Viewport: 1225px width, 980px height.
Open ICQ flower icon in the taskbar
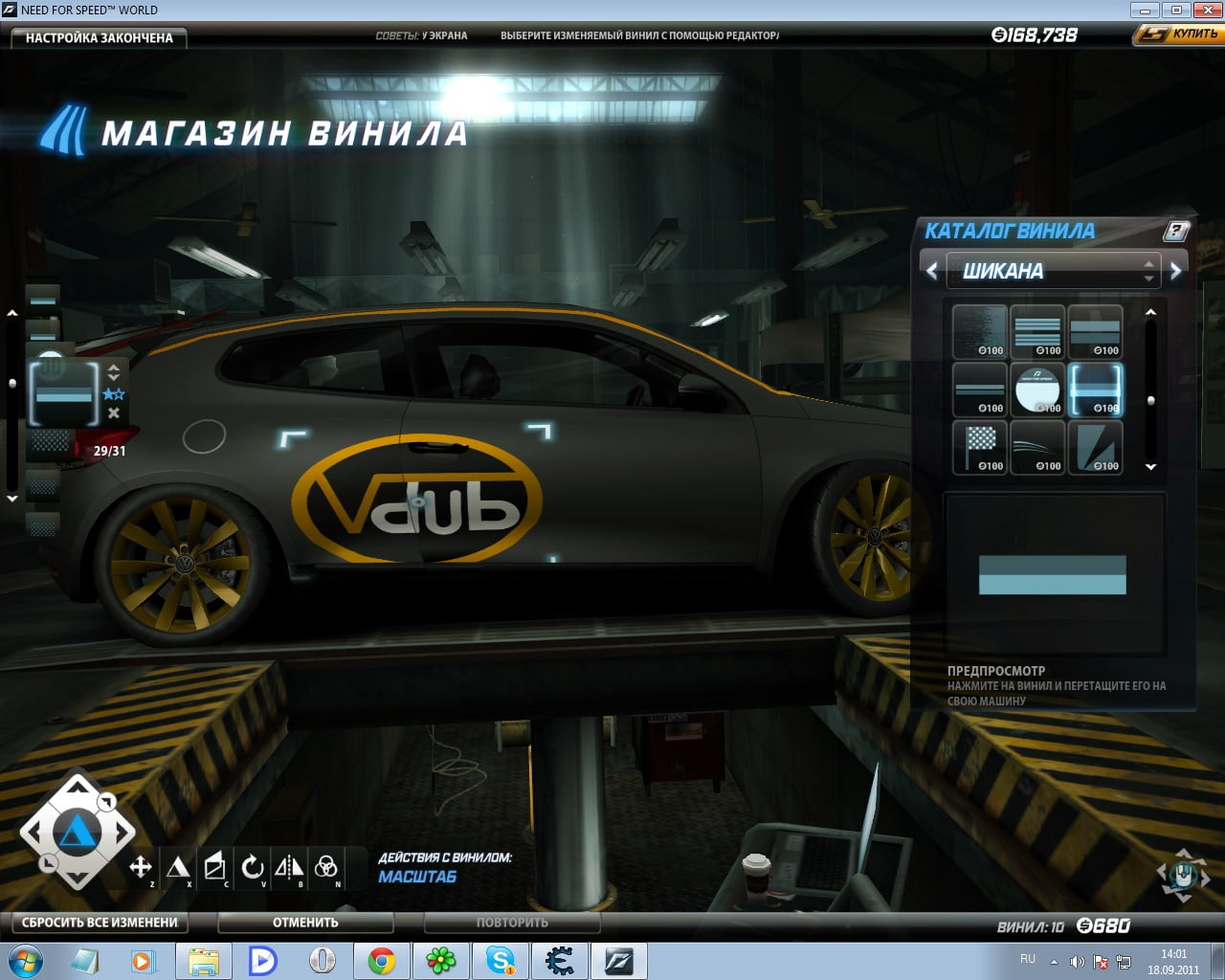click(441, 961)
